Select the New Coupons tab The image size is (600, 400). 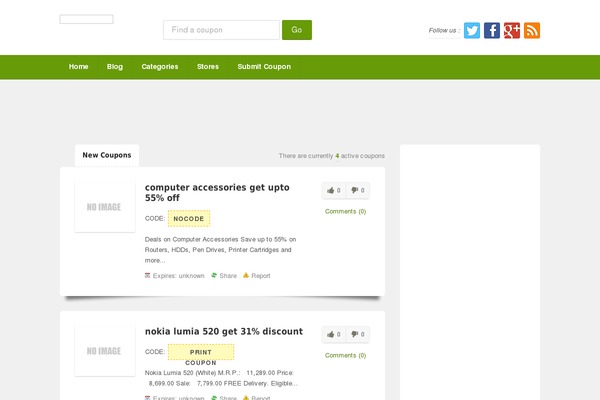click(107, 155)
